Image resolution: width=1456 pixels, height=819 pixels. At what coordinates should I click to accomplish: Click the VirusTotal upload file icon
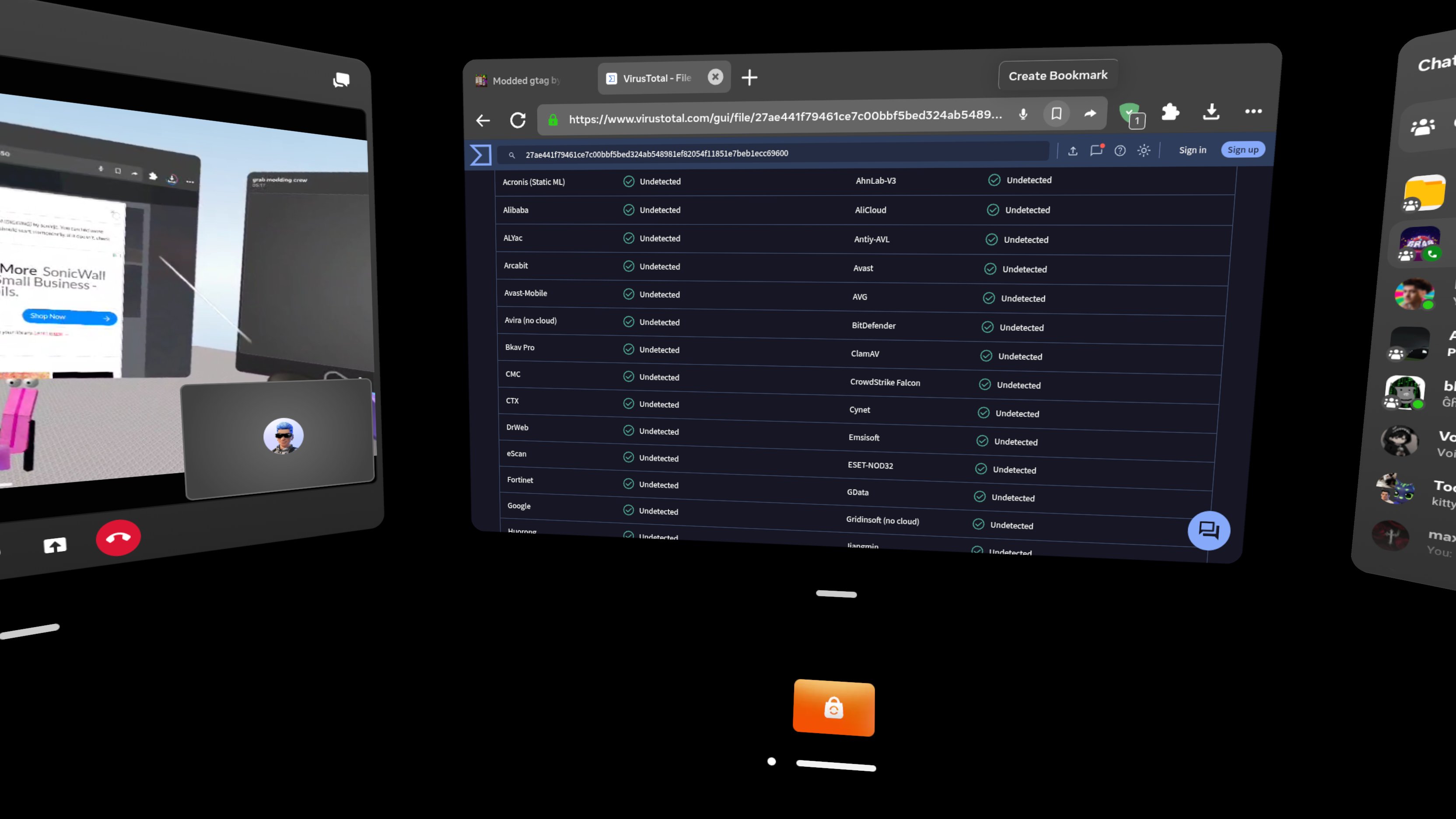pyautogui.click(x=1072, y=151)
